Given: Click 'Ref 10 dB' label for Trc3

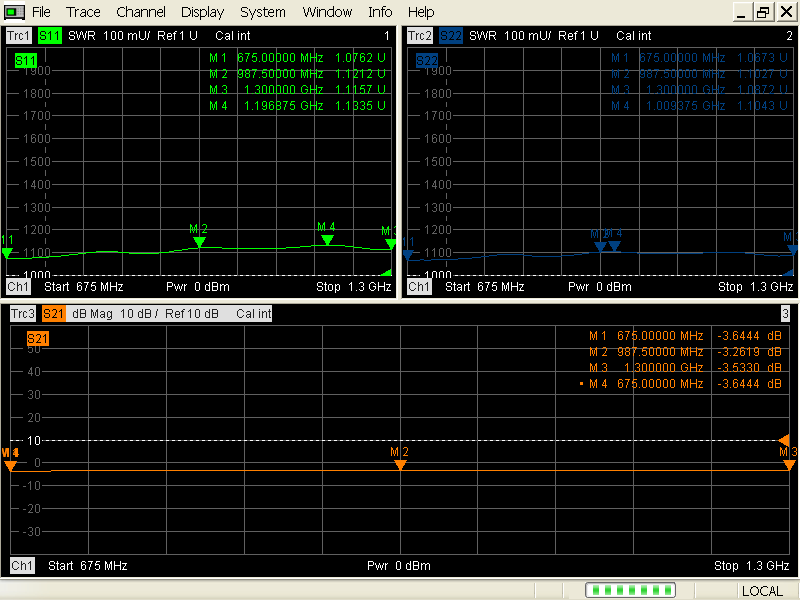Looking at the screenshot, I should pos(192,314).
